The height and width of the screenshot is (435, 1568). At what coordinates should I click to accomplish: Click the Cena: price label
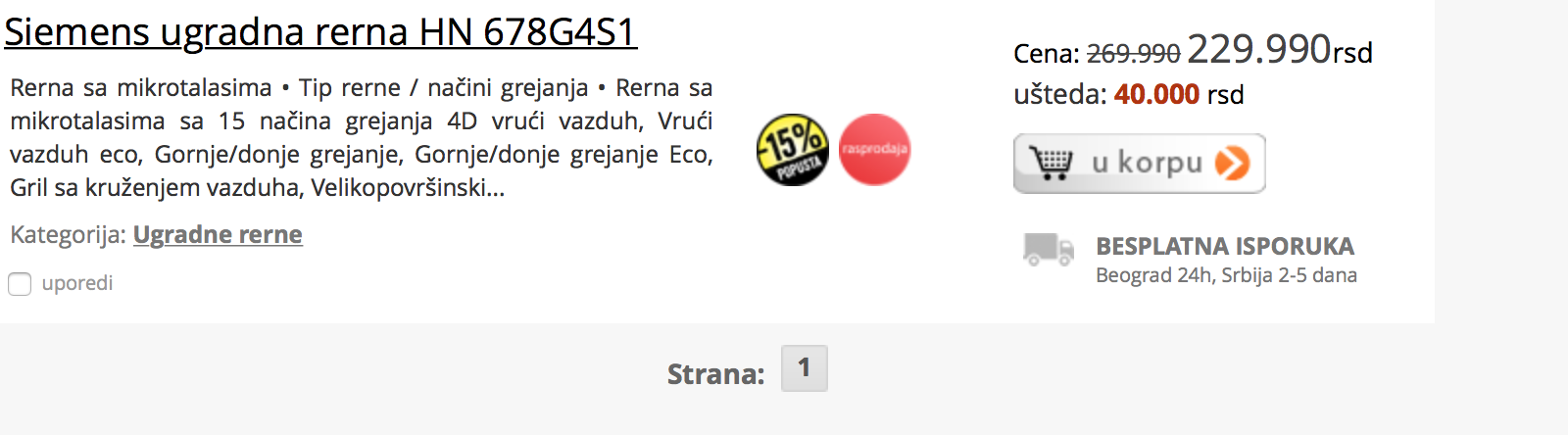pos(1047,53)
